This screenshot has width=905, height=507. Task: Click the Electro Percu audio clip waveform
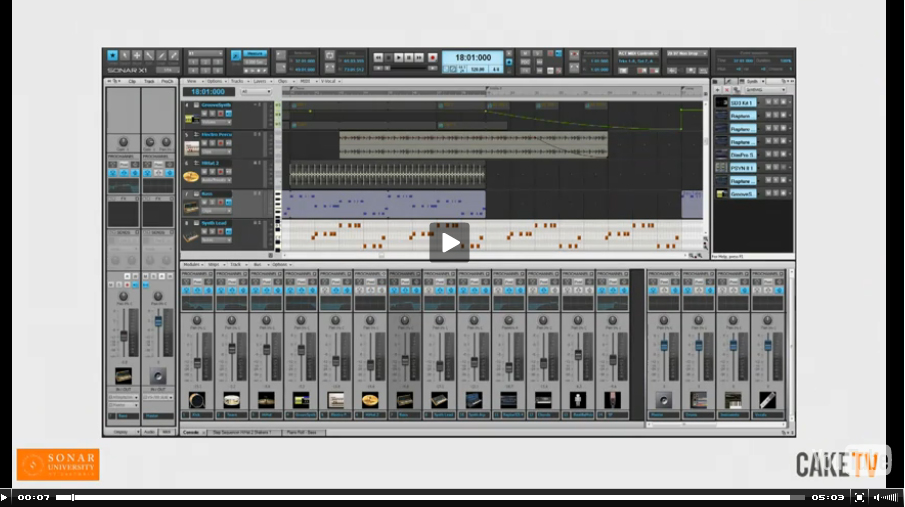(x=473, y=144)
